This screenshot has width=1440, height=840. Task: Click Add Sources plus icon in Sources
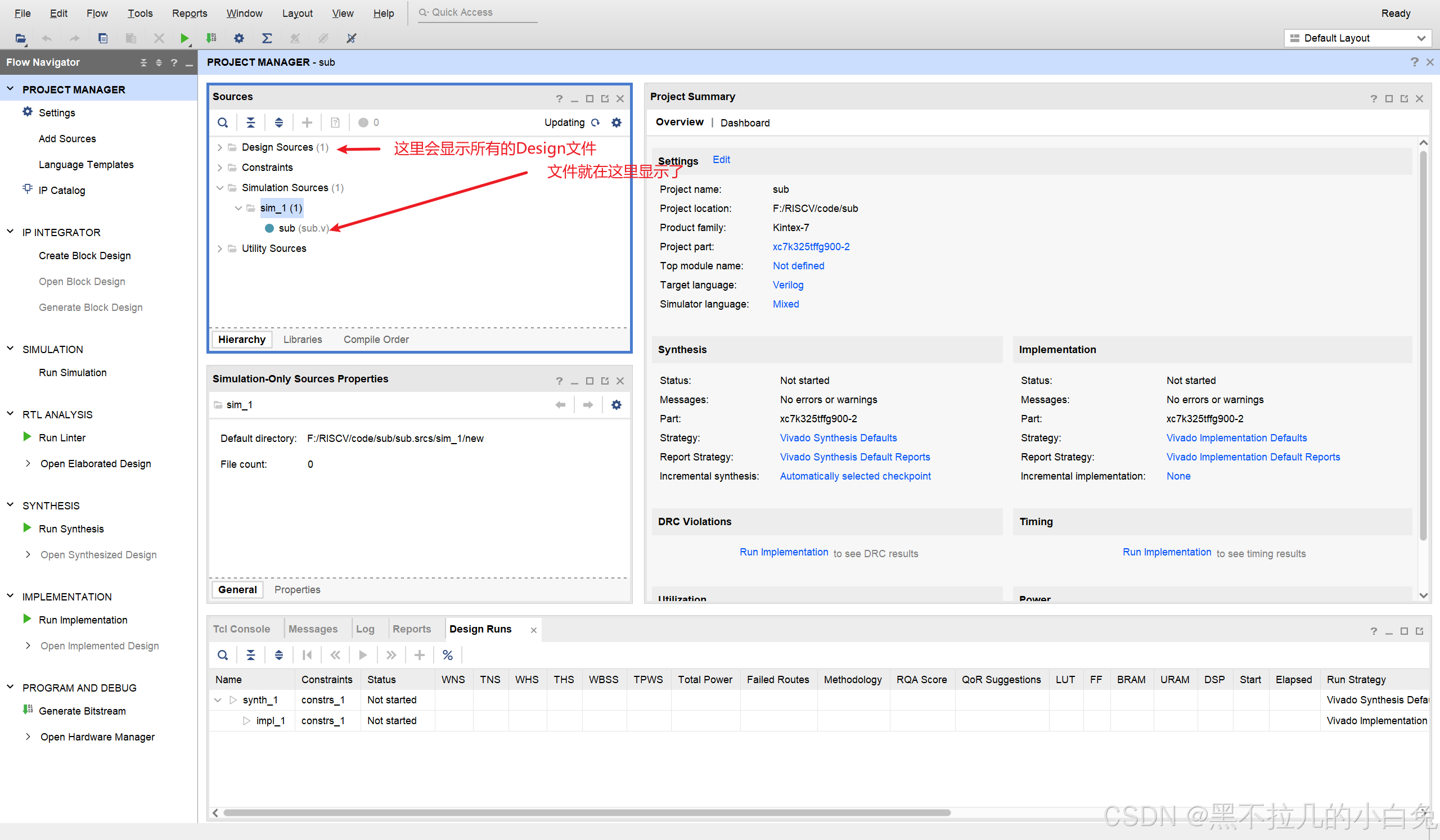click(x=307, y=123)
